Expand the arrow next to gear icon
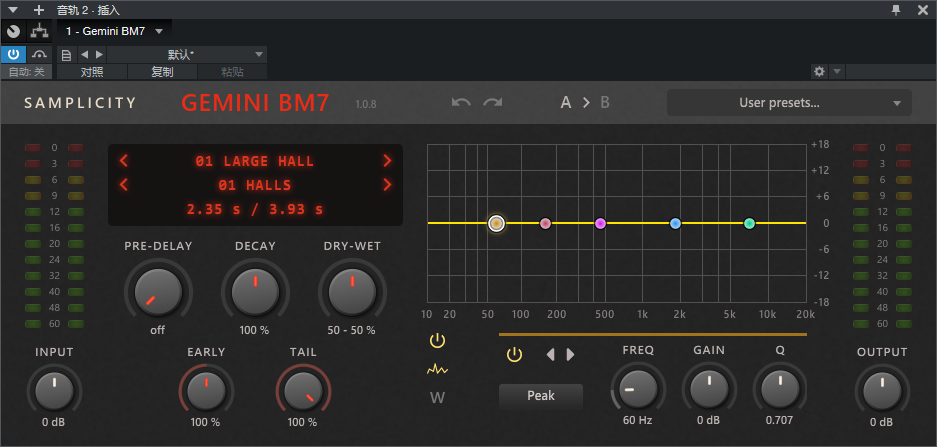The image size is (937, 447). [837, 72]
